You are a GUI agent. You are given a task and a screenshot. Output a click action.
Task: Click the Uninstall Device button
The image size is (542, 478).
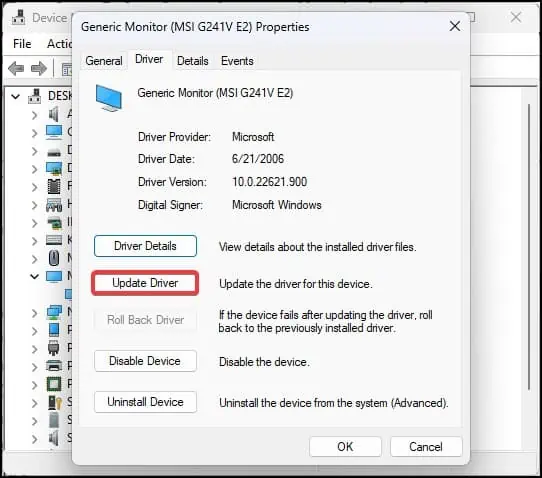[x=145, y=402]
